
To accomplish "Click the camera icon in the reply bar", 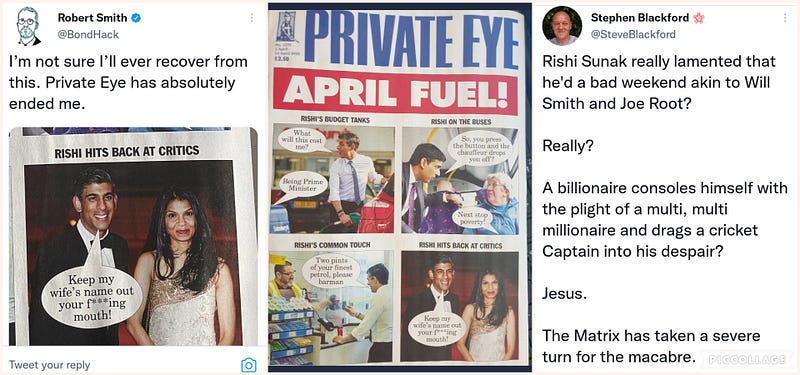I will point(248,365).
